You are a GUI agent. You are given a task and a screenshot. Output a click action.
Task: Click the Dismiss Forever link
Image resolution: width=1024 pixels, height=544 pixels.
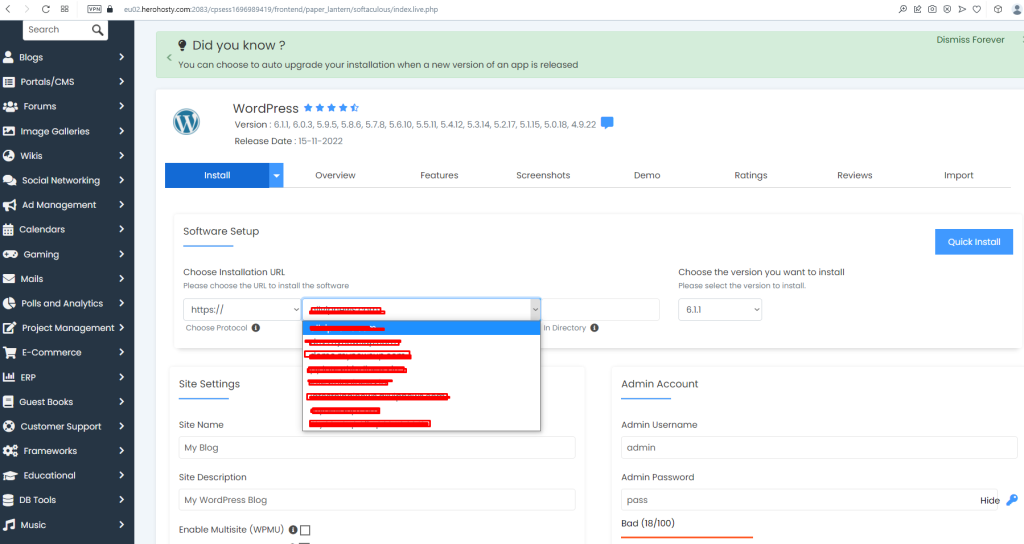(970, 40)
